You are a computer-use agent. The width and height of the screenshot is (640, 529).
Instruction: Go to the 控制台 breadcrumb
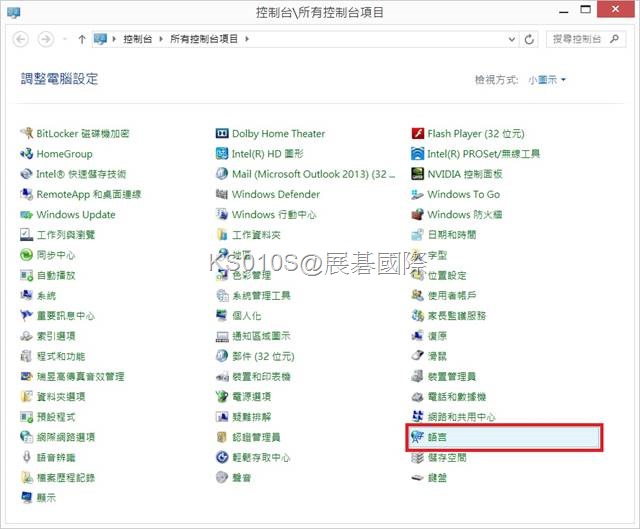pos(138,39)
